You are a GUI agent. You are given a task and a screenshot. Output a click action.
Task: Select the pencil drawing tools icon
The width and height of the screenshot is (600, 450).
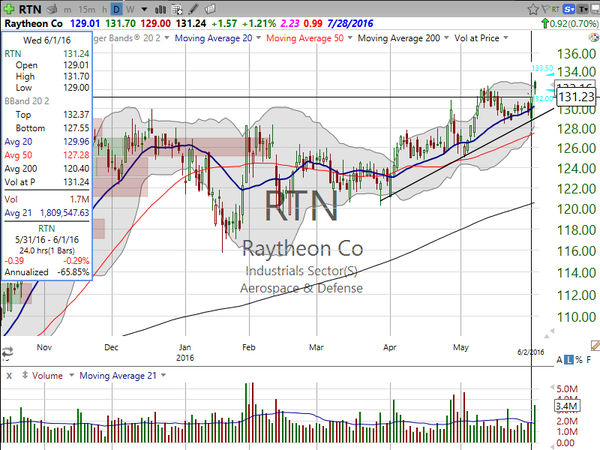click(194, 9)
